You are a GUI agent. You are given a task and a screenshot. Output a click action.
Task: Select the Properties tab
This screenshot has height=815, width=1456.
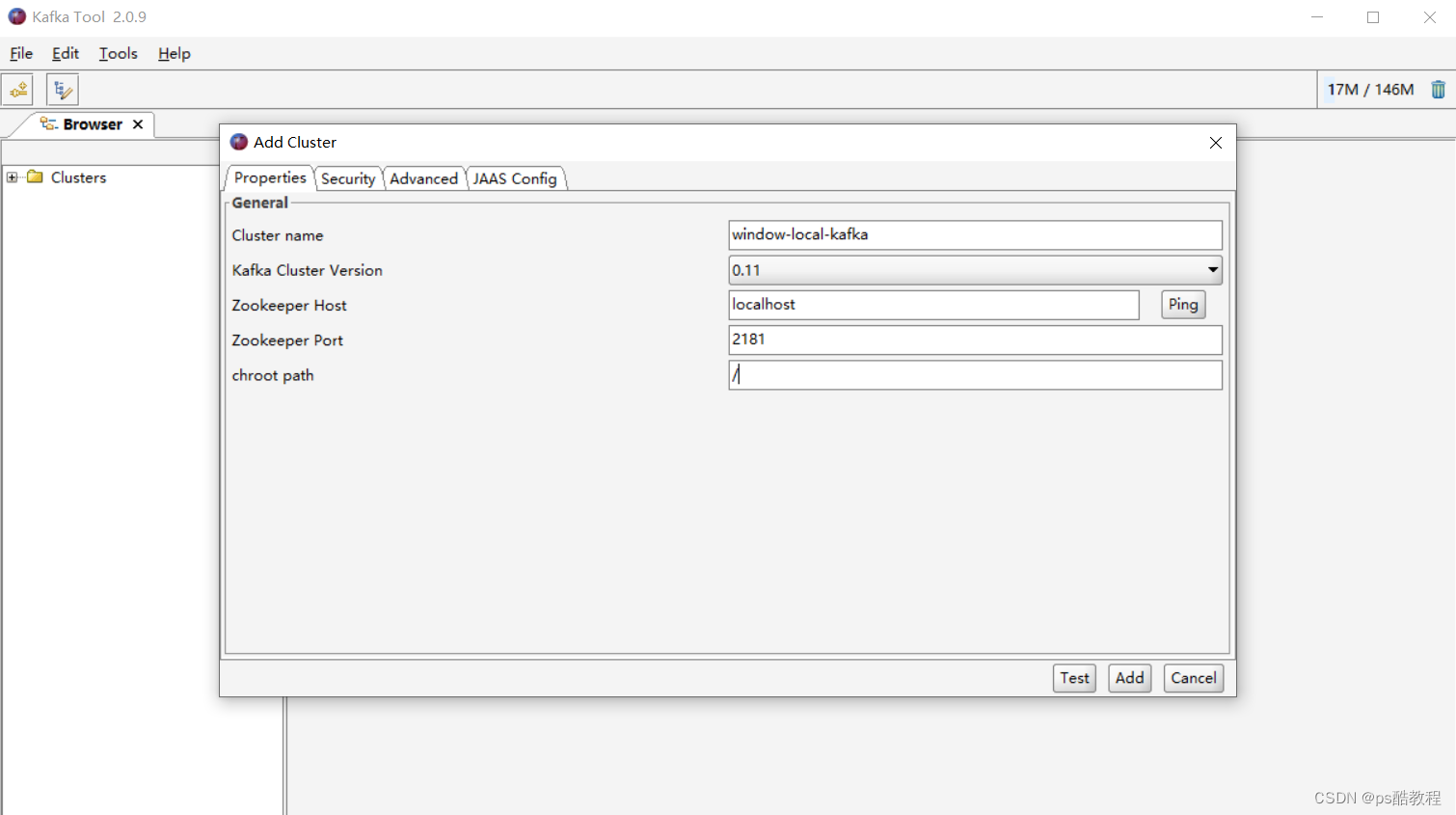click(x=270, y=177)
